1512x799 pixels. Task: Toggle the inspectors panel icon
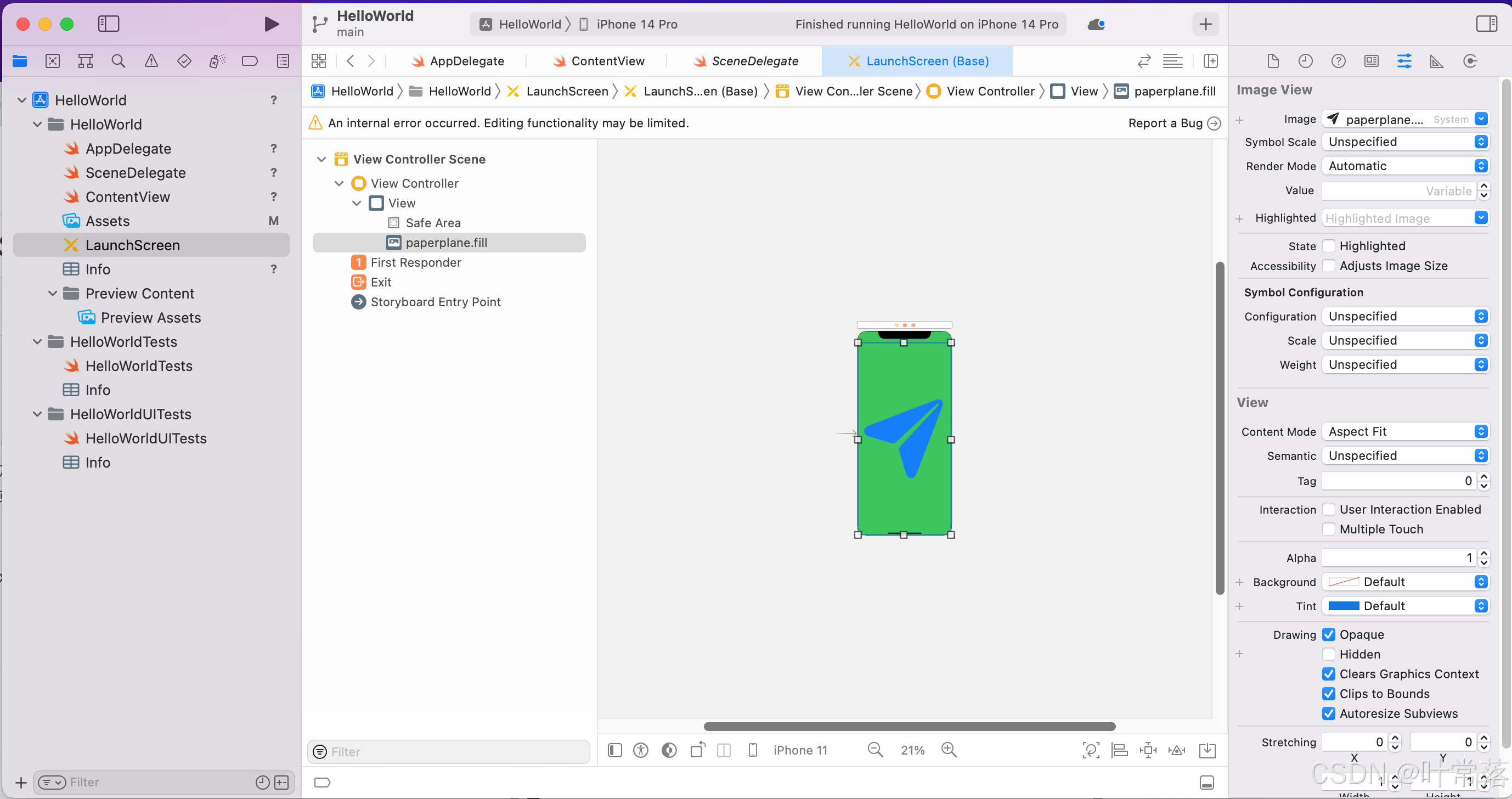pyautogui.click(x=1486, y=24)
